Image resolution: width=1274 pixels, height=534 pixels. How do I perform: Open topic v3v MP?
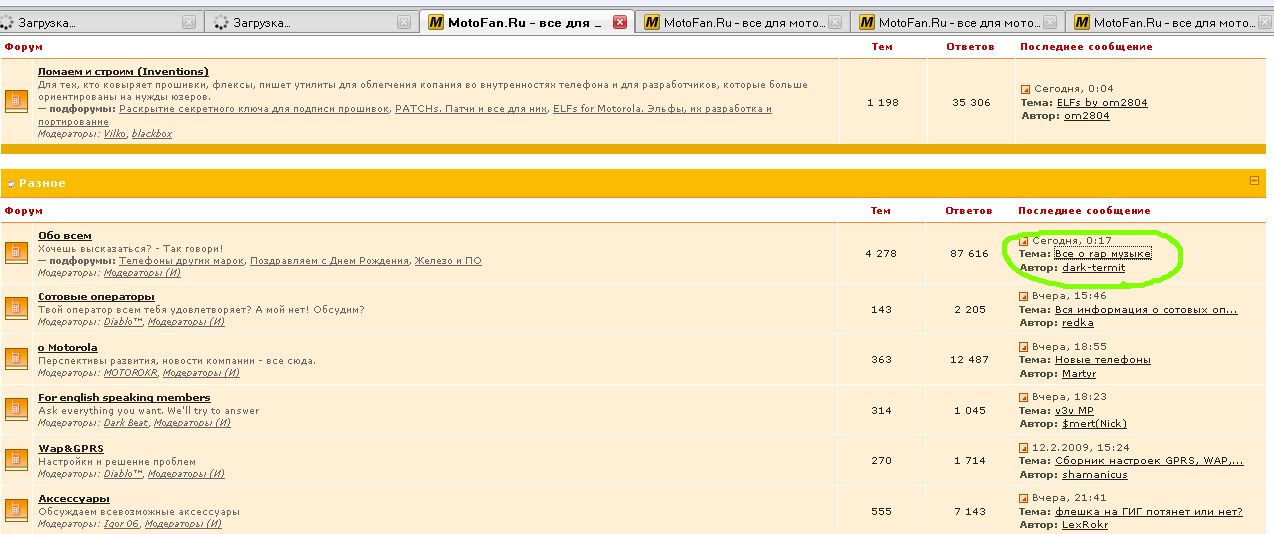click(1074, 411)
